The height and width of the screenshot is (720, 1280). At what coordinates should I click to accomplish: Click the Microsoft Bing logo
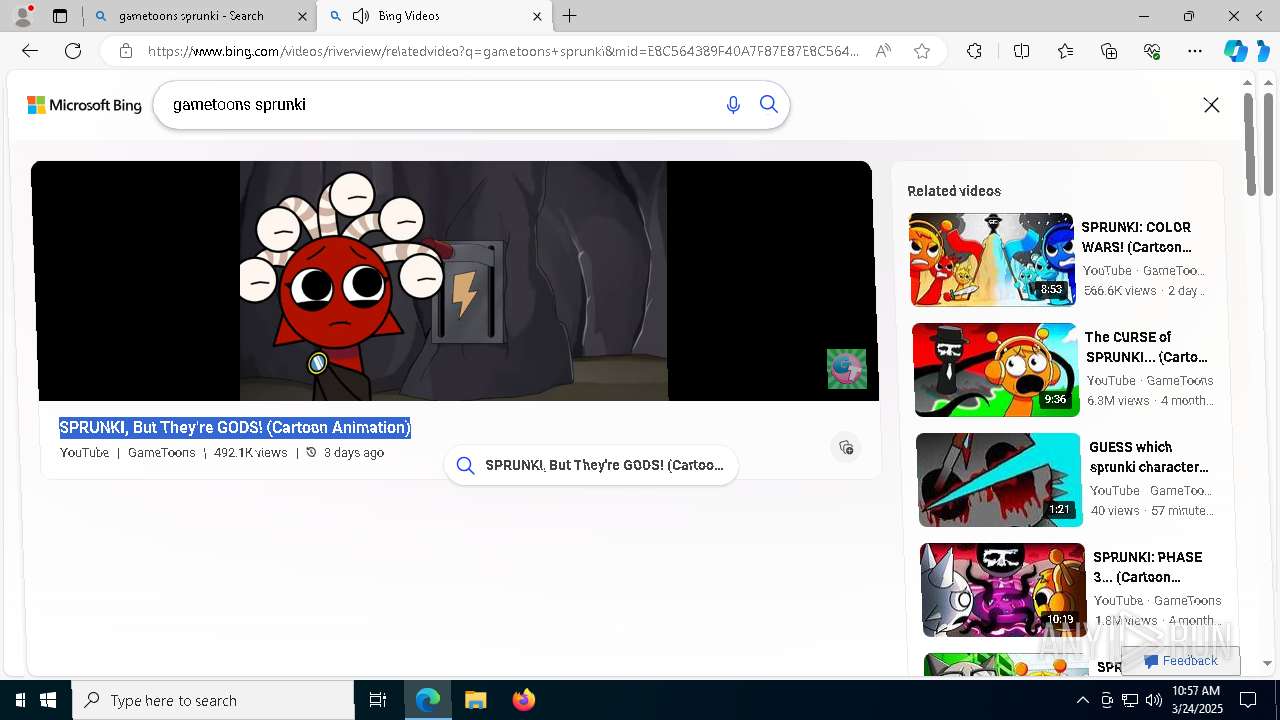[84, 105]
